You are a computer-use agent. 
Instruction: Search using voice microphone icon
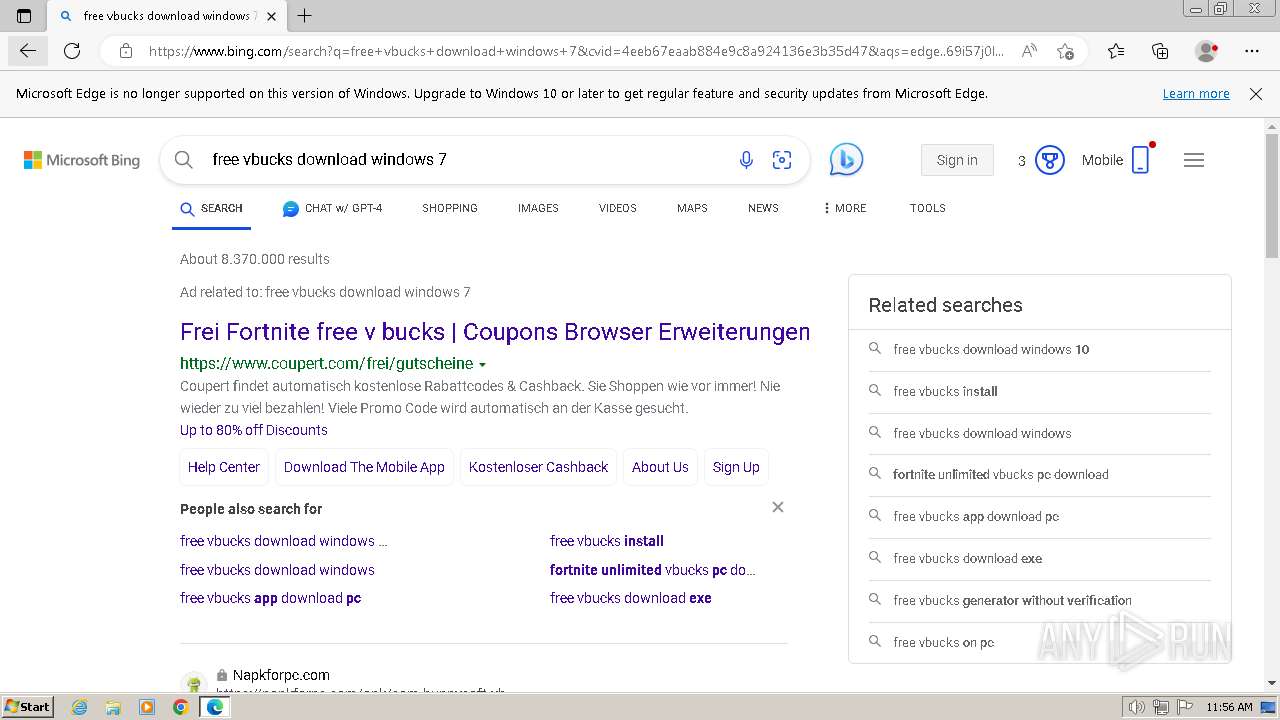coord(746,160)
